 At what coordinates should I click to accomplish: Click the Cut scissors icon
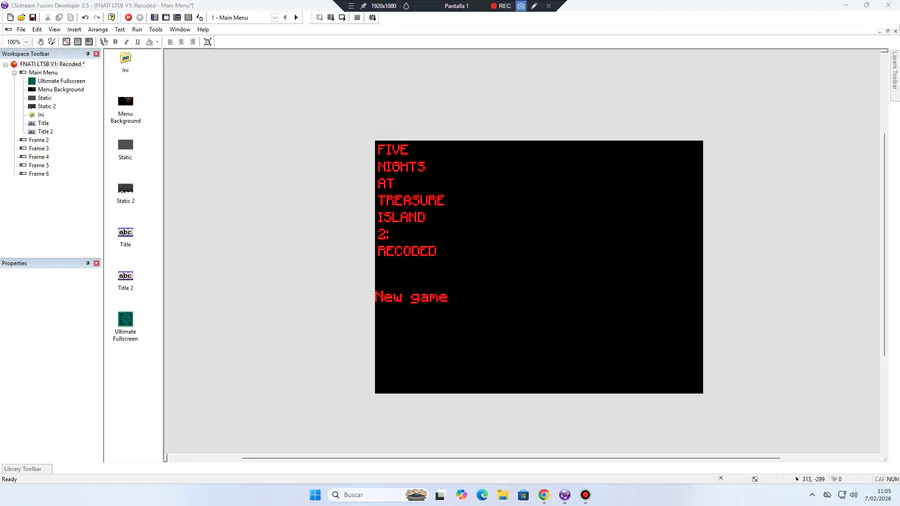[x=48, y=18]
